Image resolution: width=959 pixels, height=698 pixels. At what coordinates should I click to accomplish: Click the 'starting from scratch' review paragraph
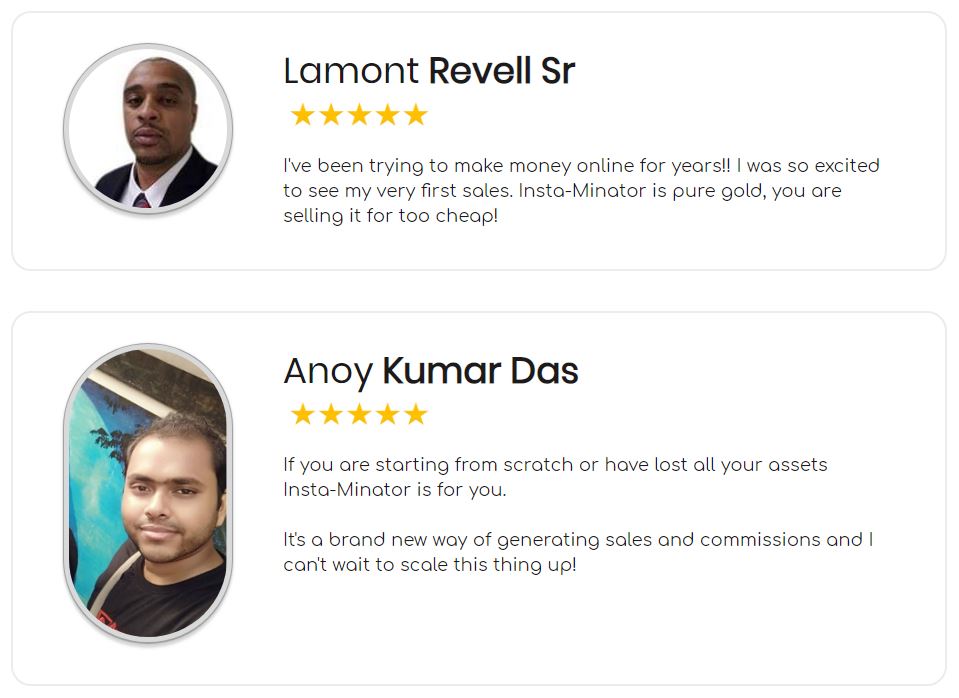tap(555, 477)
